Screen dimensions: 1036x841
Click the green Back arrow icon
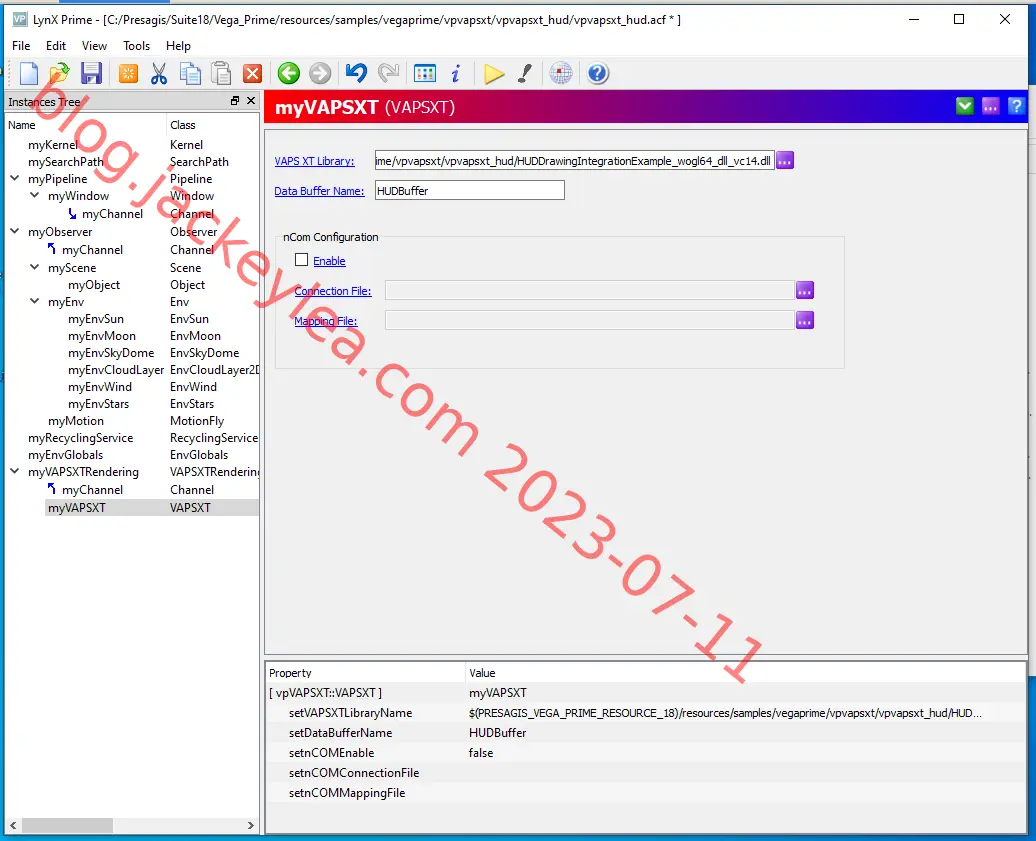(289, 73)
